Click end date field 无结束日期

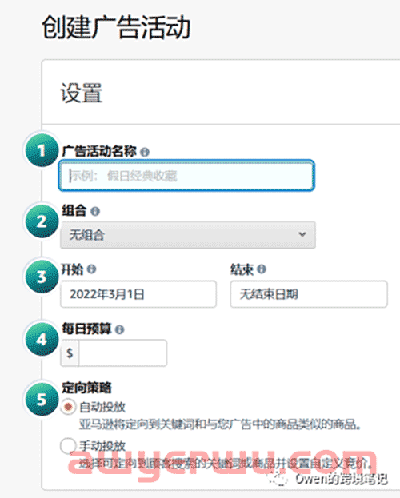pos(309,294)
